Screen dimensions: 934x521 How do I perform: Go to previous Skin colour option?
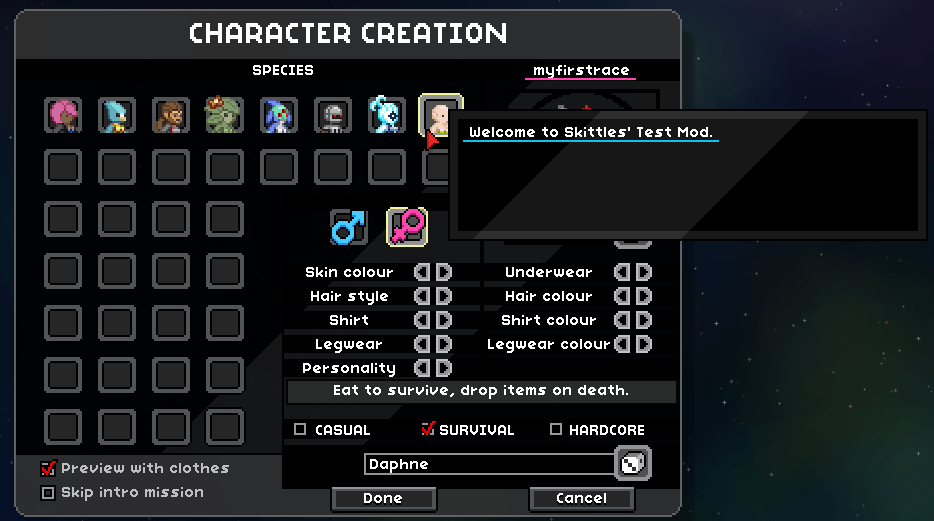[x=422, y=272]
